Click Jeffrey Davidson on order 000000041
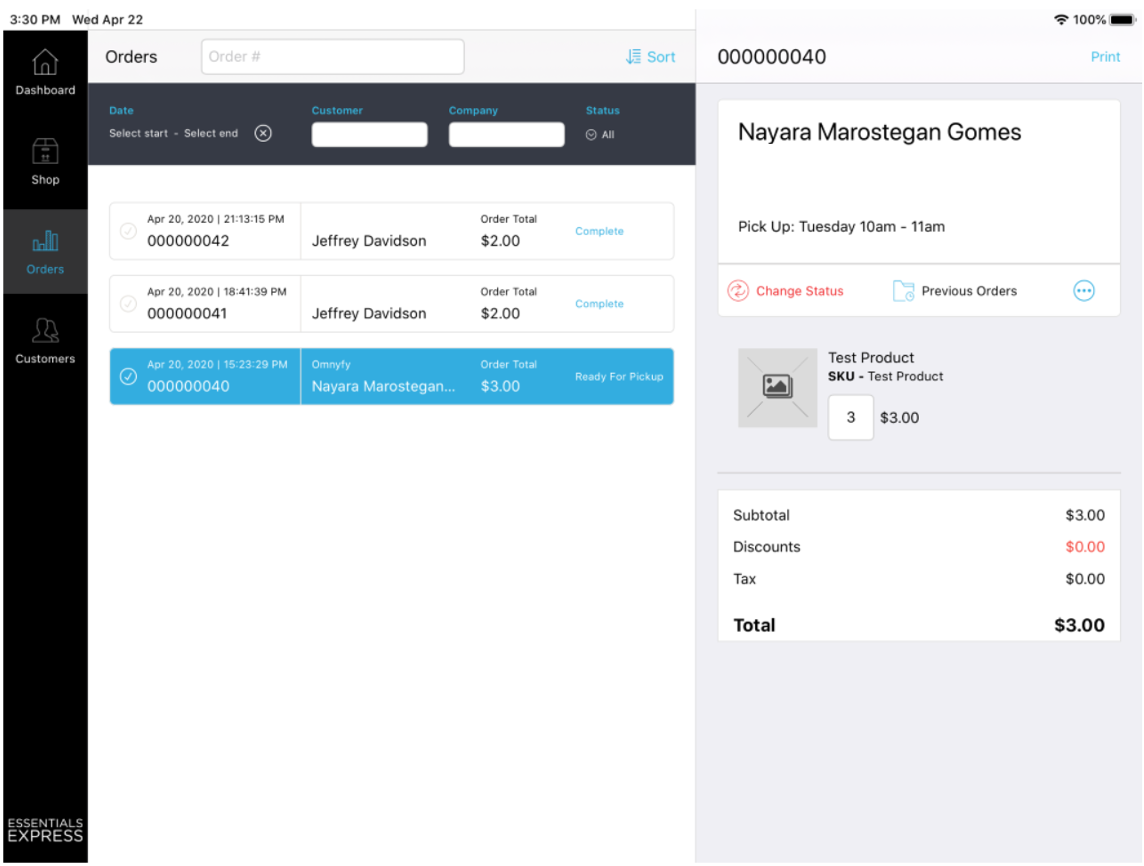Viewport: 1144px width, 866px height. coord(369,314)
